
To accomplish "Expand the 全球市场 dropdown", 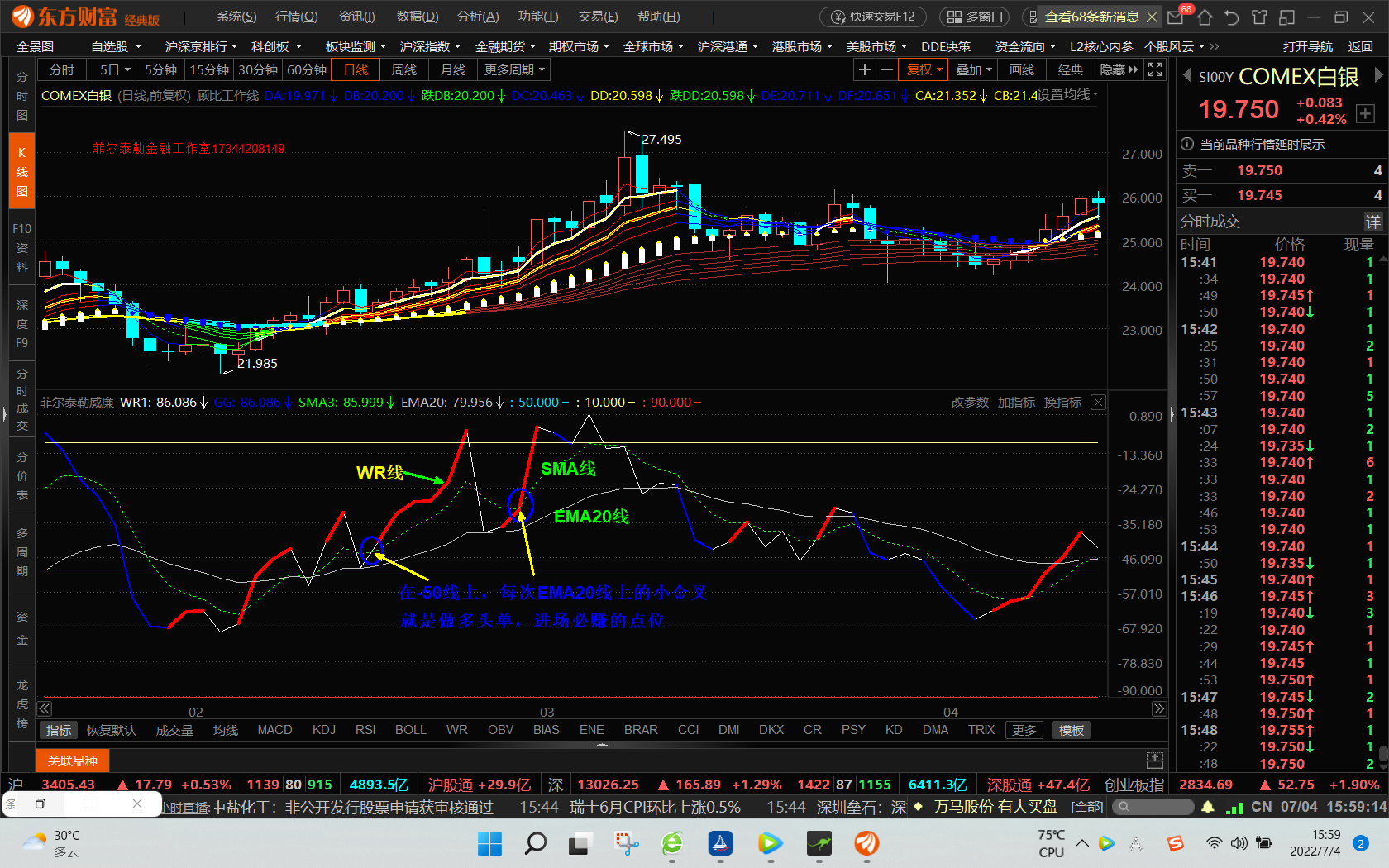I will (653, 47).
